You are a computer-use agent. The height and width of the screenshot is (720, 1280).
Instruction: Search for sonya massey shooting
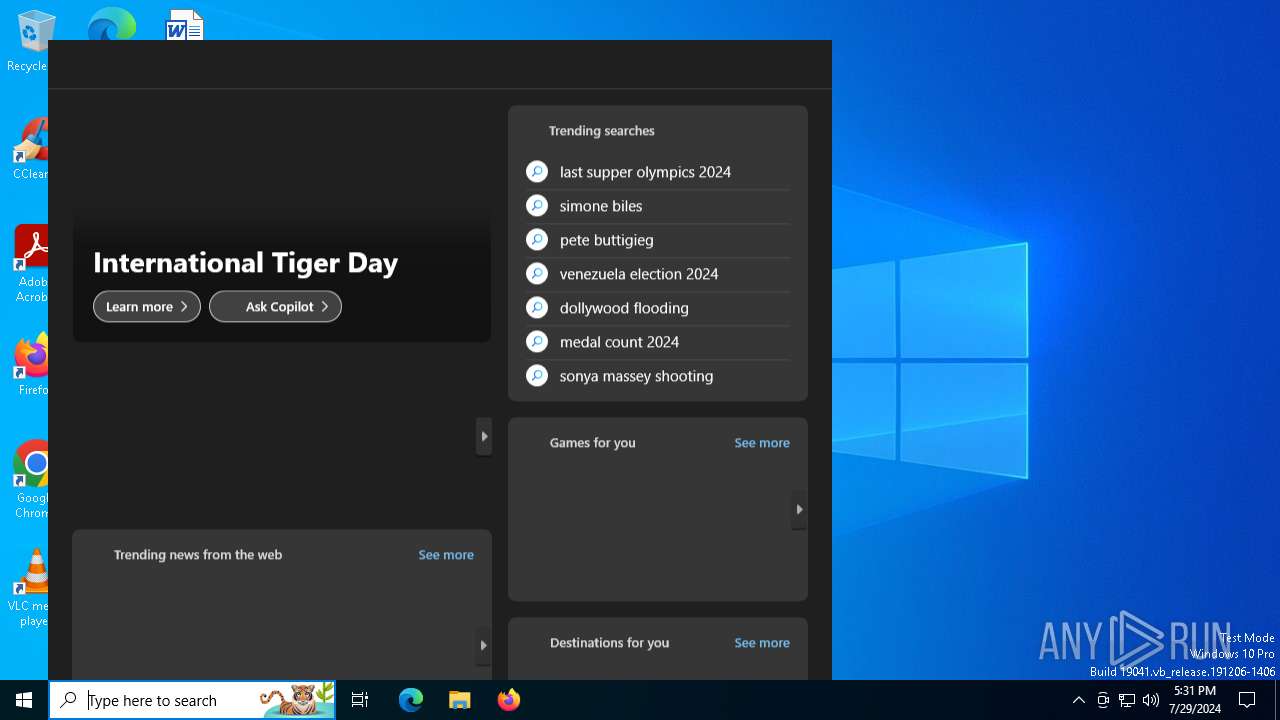point(657,376)
